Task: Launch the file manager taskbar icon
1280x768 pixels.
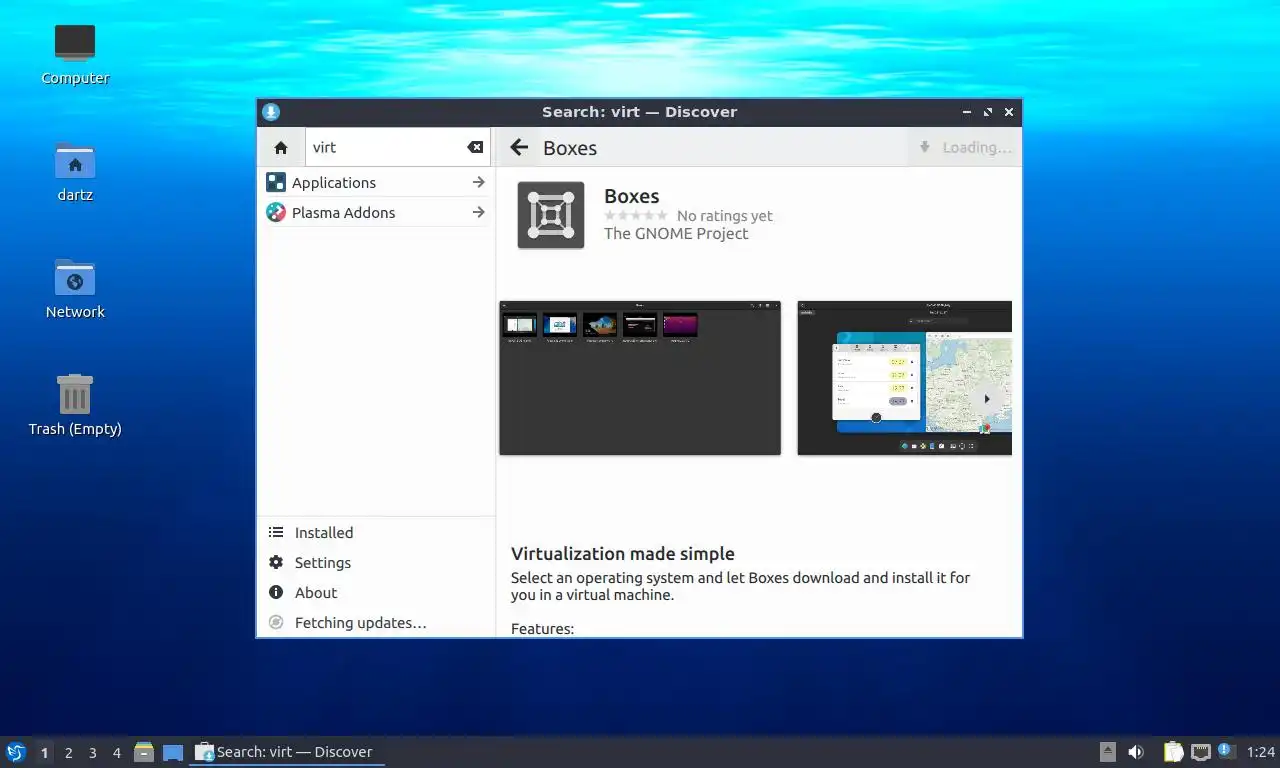Action: tap(144, 752)
